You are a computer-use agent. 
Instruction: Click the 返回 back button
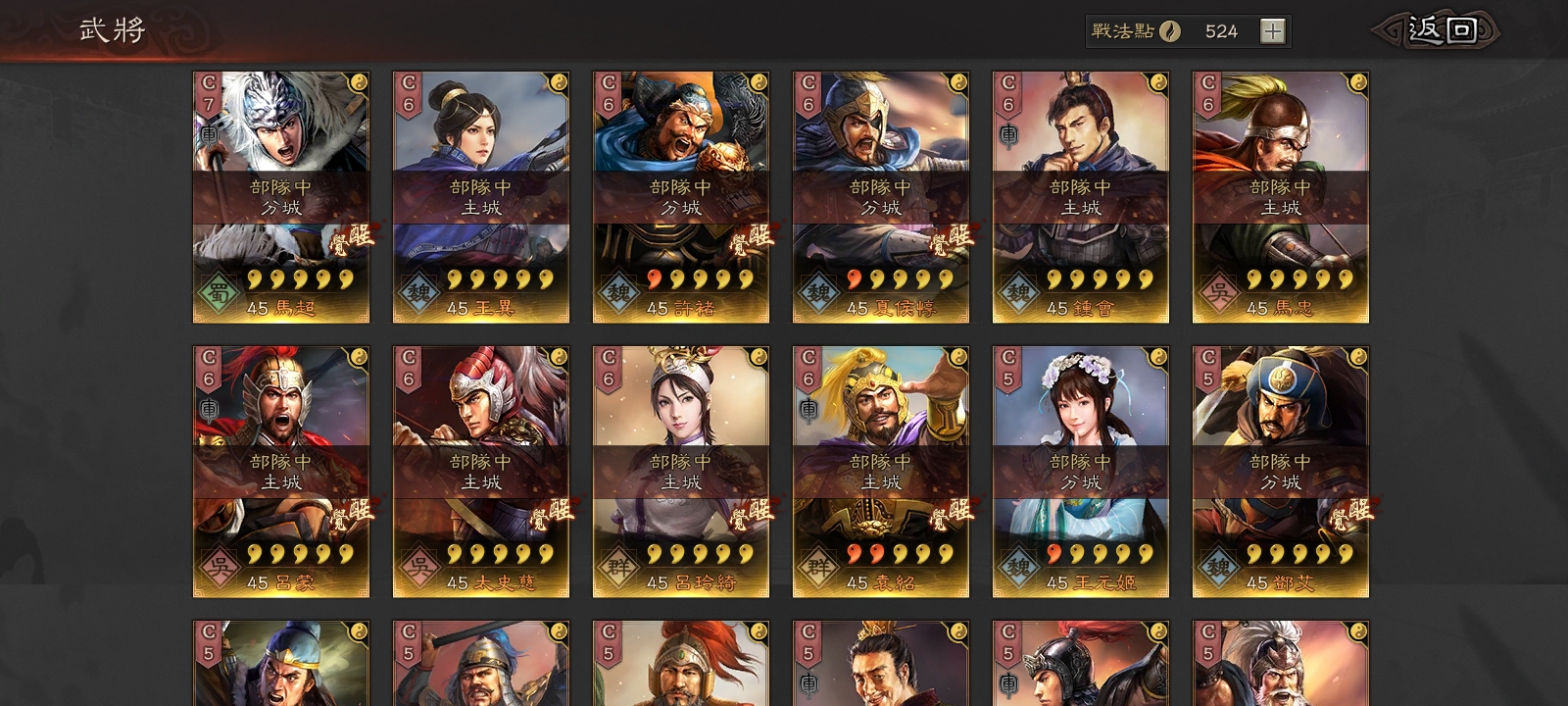click(x=1438, y=31)
